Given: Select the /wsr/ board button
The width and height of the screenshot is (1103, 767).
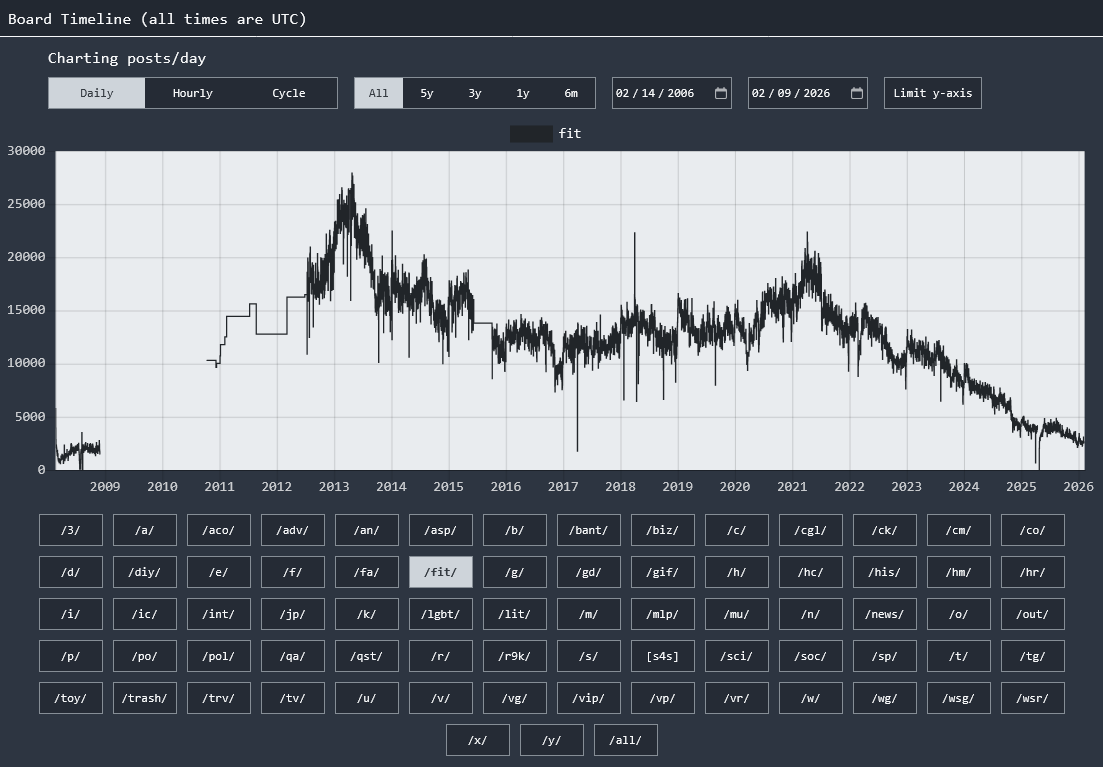Looking at the screenshot, I should [1033, 699].
